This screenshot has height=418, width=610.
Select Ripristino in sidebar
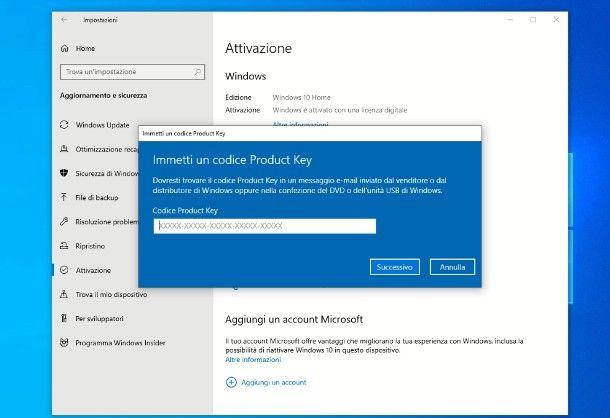pos(90,246)
